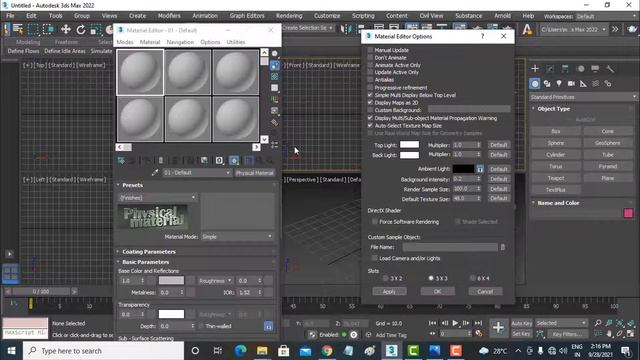Screen dimensions: 640x360
Task: Select Systems category in Create panel
Action: pyautogui.click(x=608, y=84)
